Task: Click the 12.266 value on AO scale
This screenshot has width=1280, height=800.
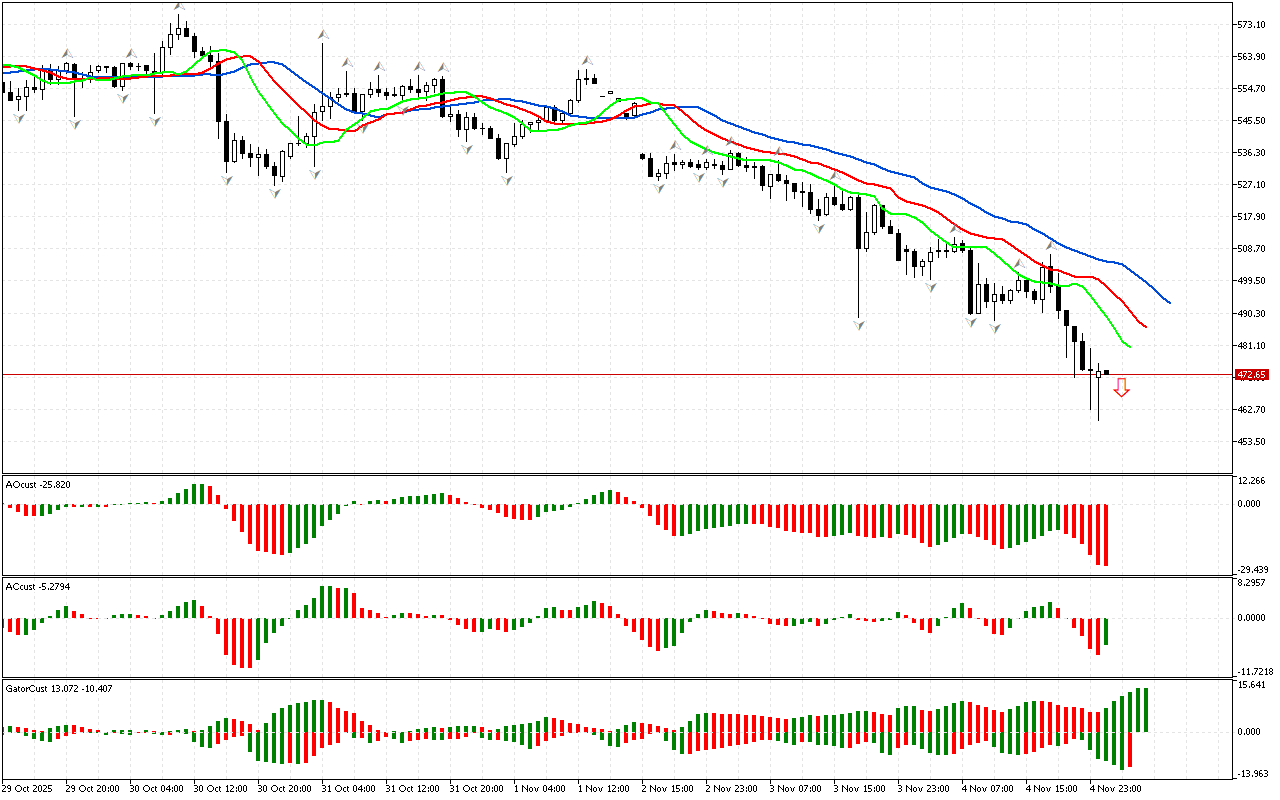Action: click(x=1252, y=481)
